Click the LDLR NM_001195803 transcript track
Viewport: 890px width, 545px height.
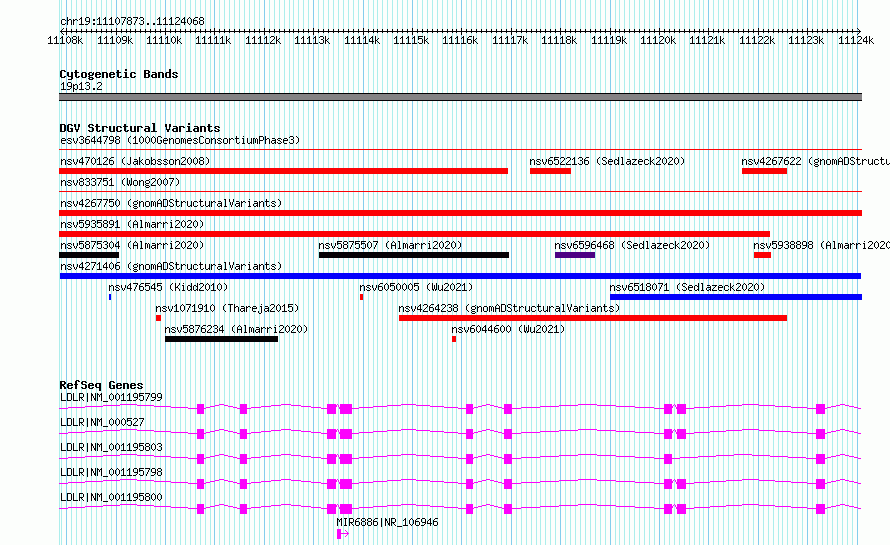[460, 458]
